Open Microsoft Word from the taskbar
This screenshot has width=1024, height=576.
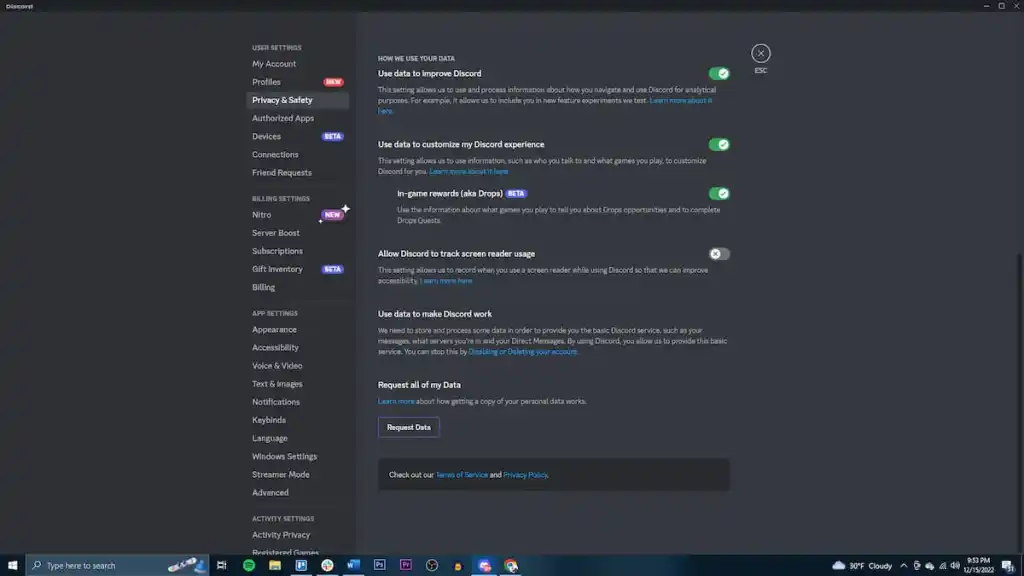353,566
